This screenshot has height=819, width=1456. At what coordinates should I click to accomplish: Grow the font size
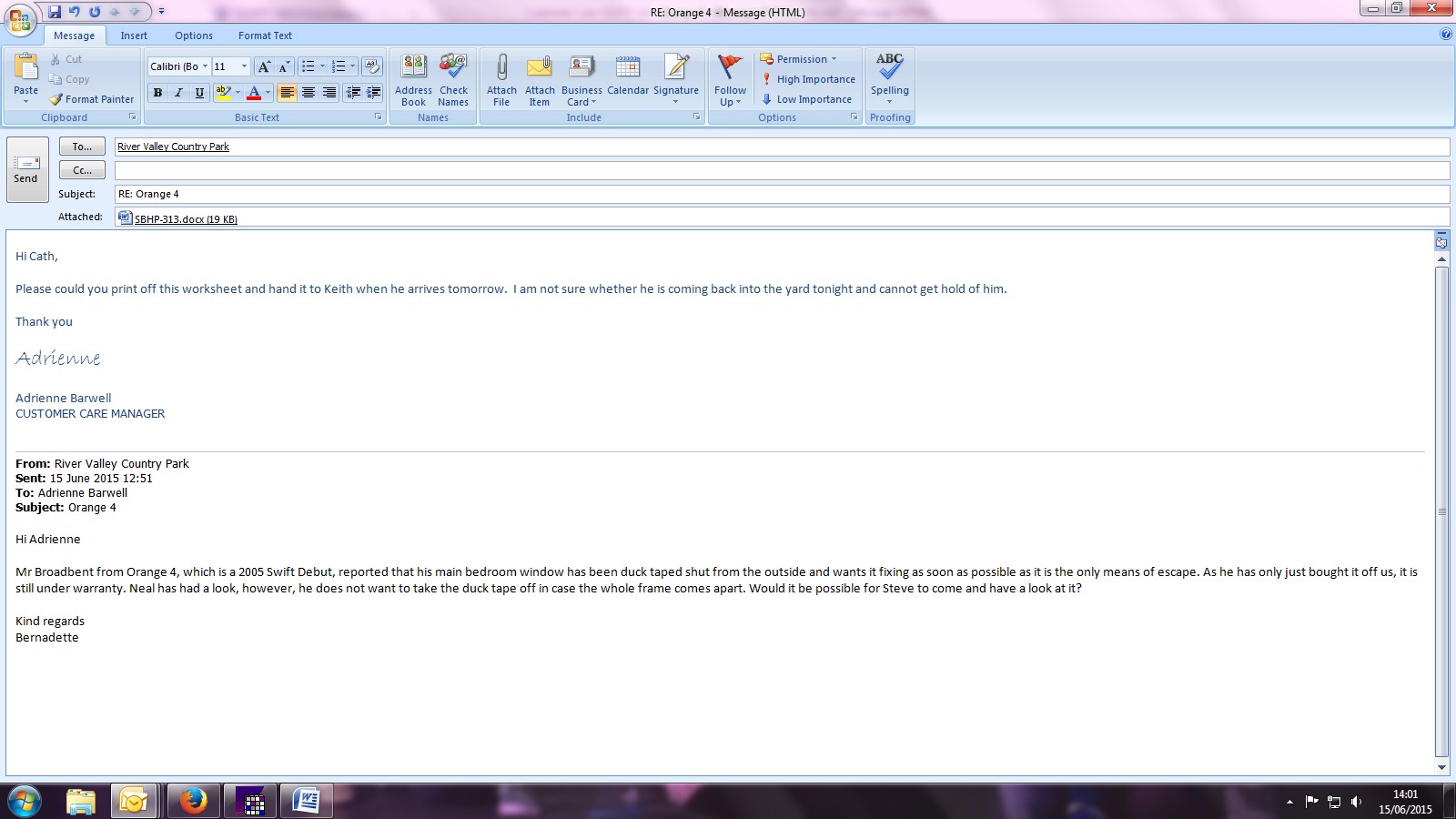tap(264, 66)
